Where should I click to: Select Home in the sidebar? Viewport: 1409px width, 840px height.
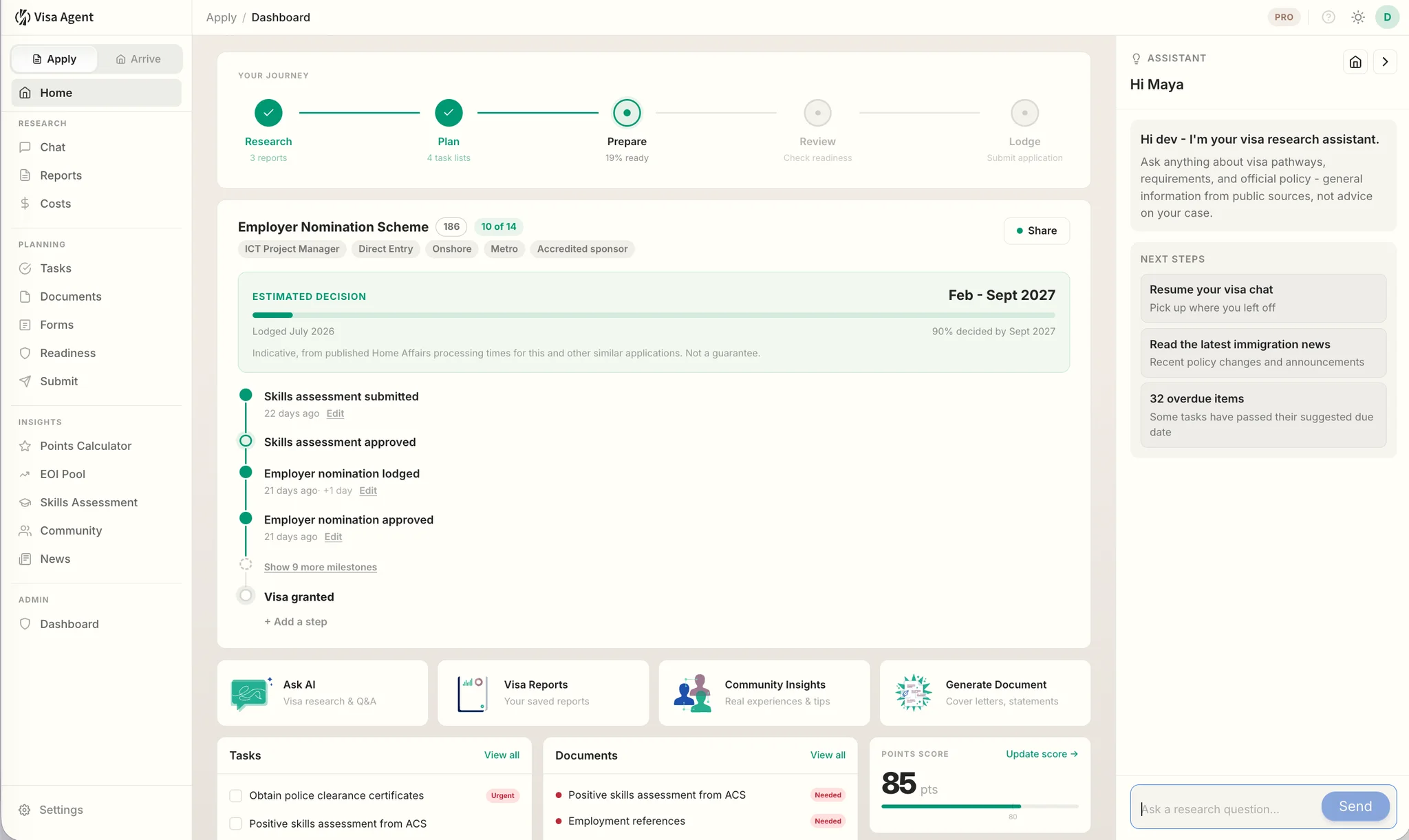[96, 93]
